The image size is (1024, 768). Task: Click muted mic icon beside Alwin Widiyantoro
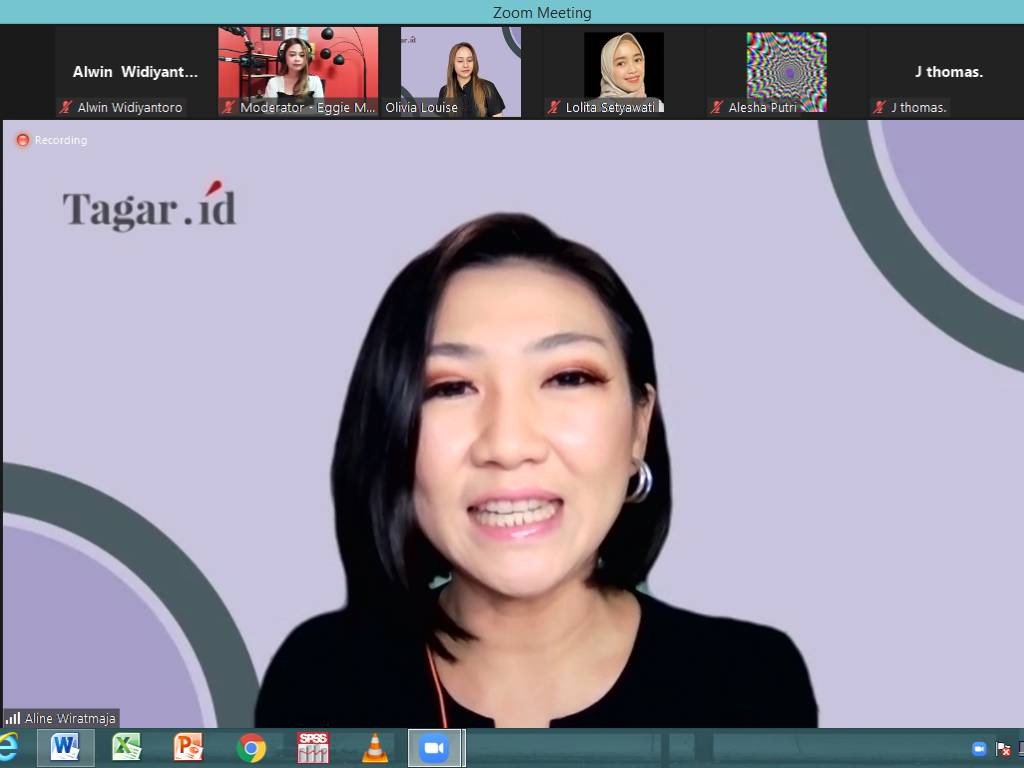65,107
